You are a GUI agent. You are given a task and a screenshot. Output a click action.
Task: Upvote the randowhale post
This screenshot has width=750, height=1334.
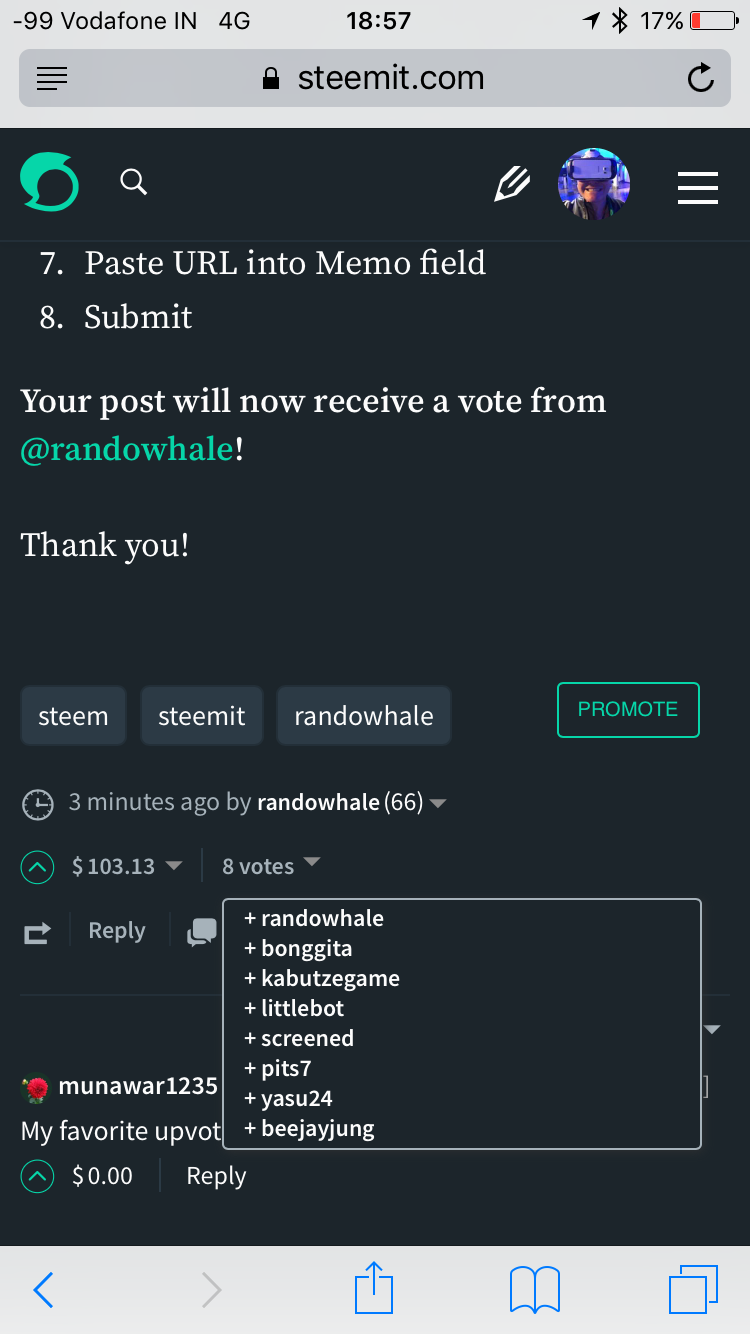(37, 867)
